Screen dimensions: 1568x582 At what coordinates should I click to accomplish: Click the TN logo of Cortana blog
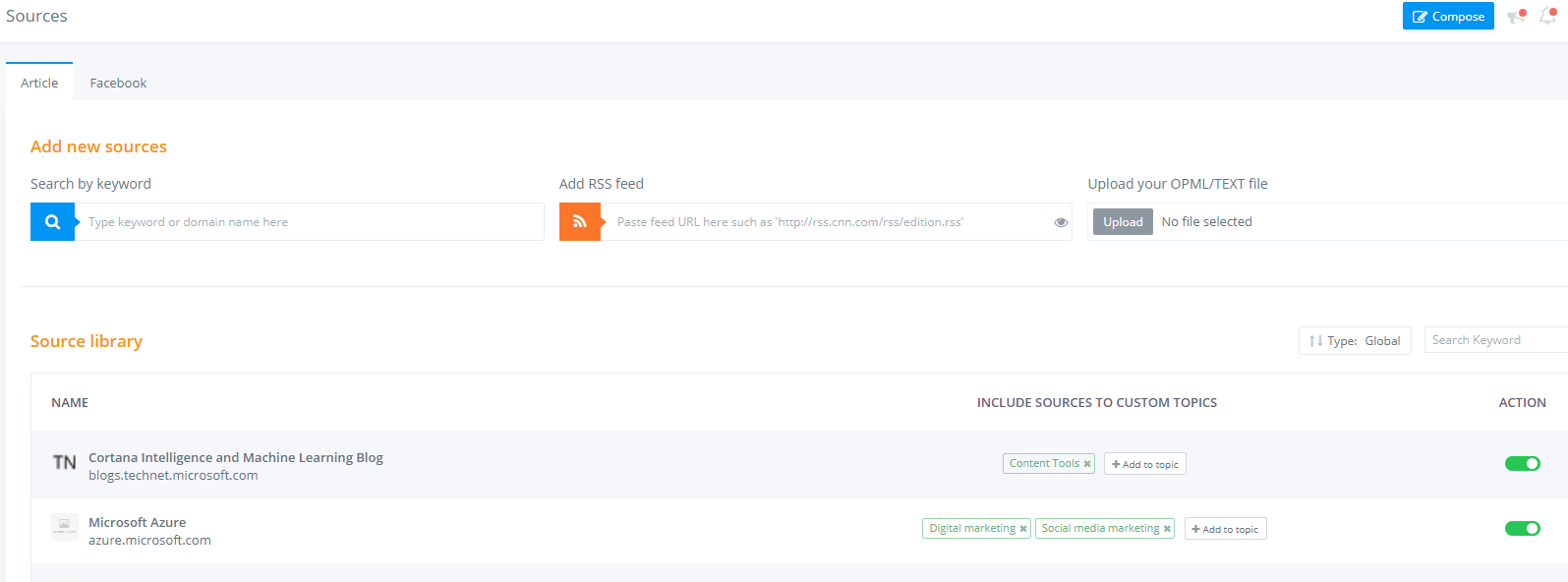click(x=64, y=463)
